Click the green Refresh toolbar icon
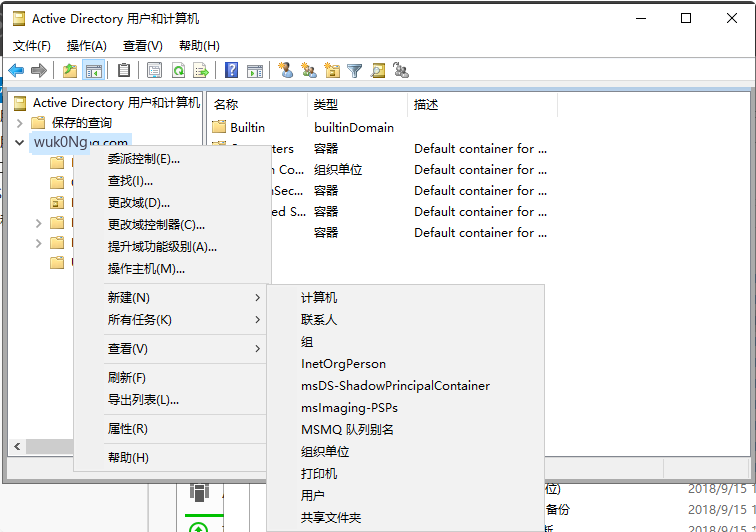The width and height of the screenshot is (756, 532). 178,71
